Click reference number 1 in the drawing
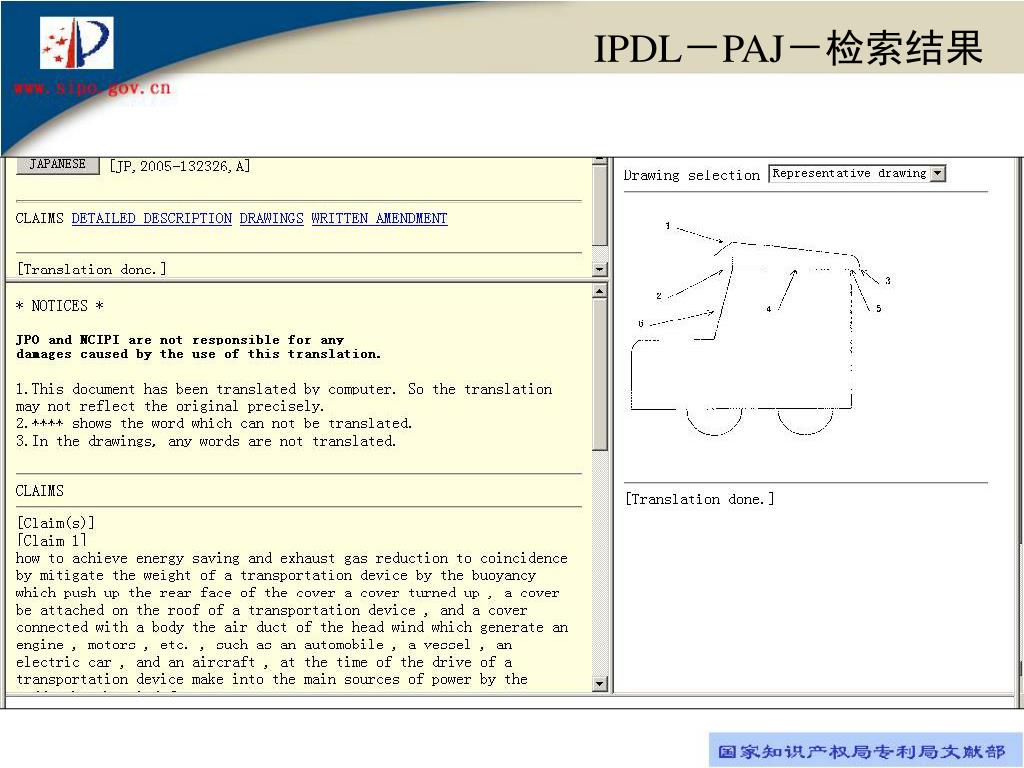The width and height of the screenshot is (1024, 768). pos(667,225)
